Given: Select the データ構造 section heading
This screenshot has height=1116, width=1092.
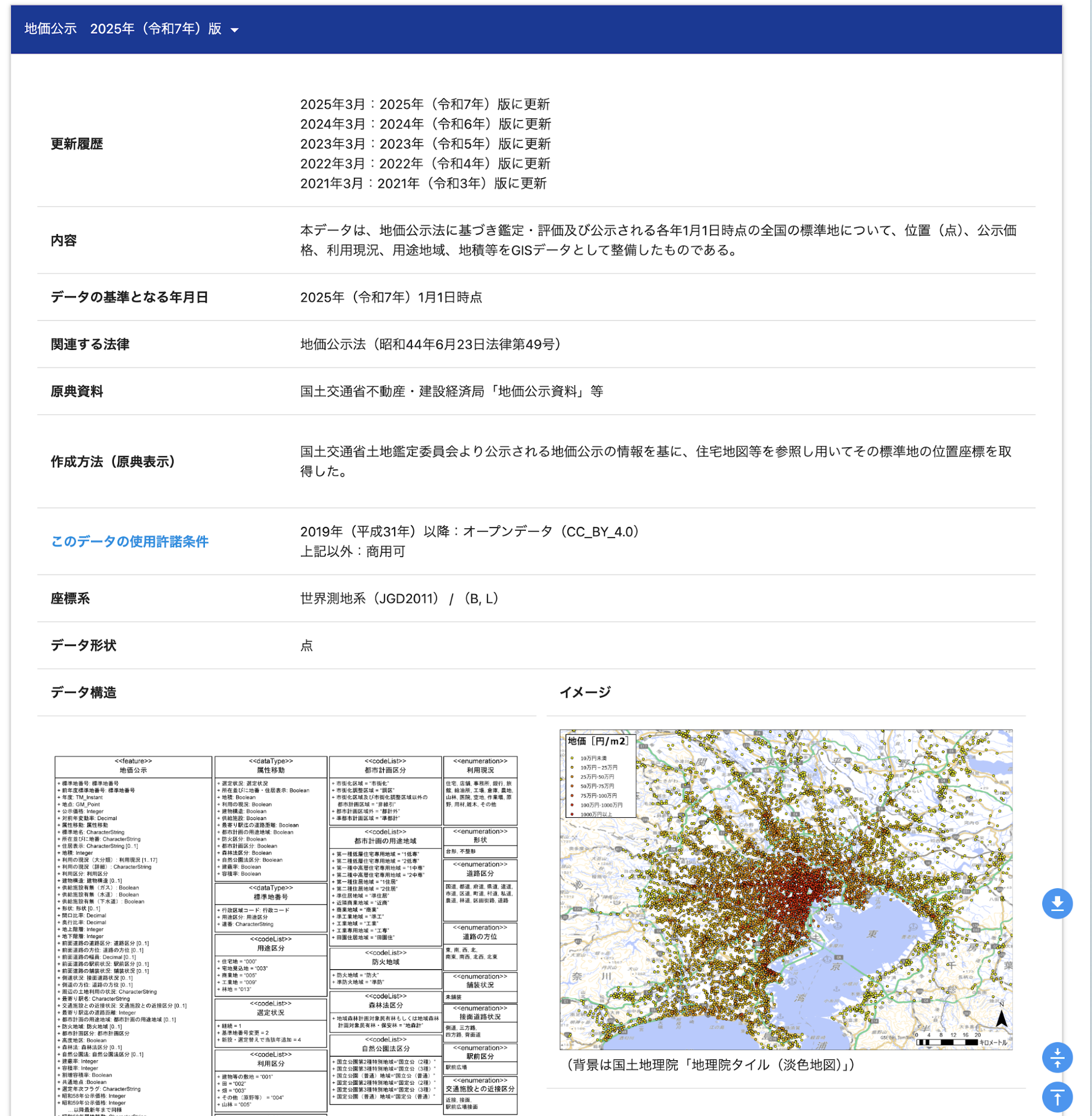Looking at the screenshot, I should (84, 692).
